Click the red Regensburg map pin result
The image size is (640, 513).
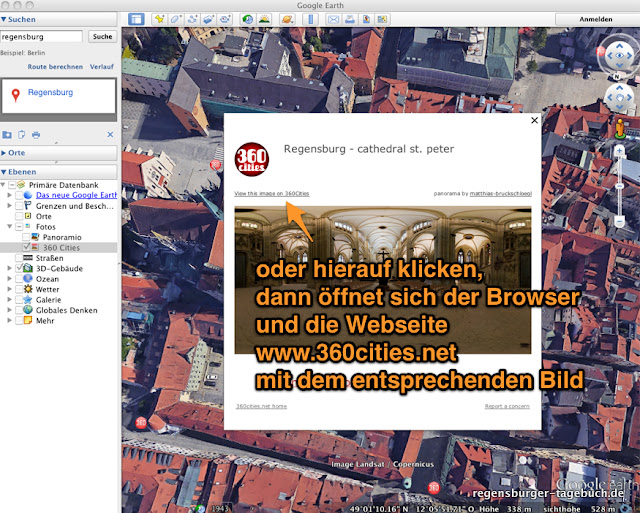tap(16, 95)
